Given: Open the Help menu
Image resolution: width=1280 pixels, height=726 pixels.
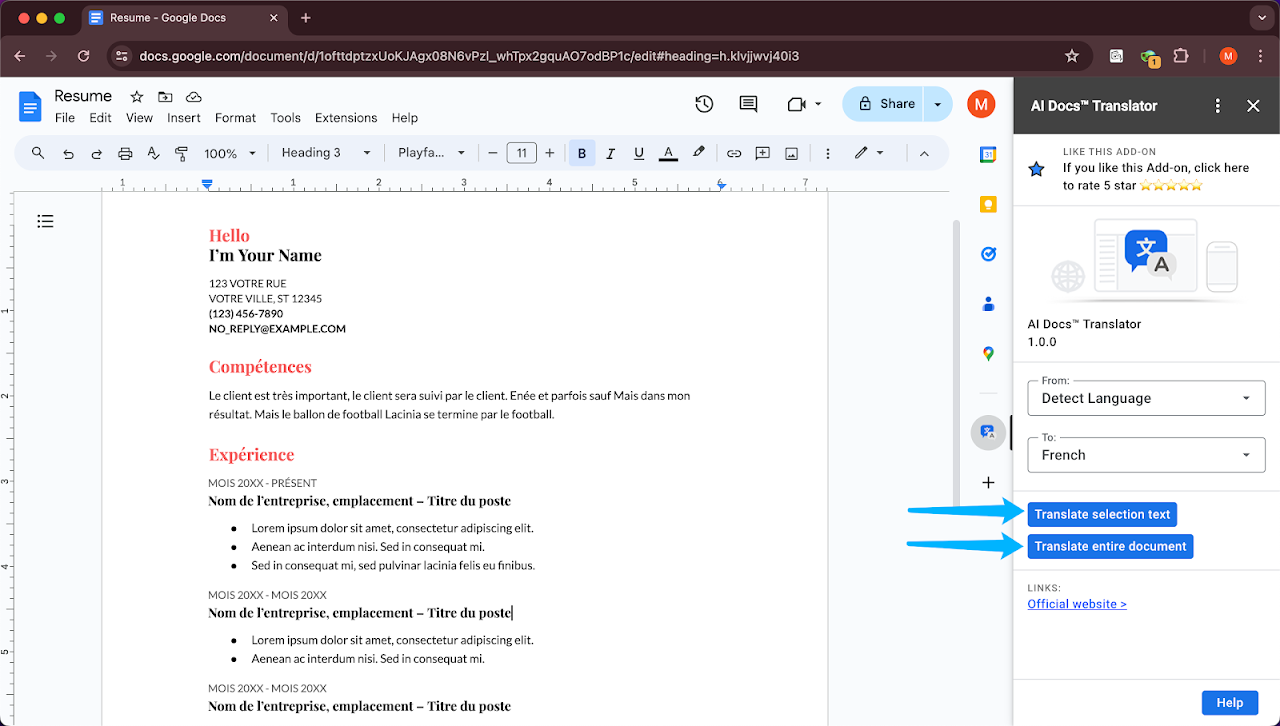Looking at the screenshot, I should [x=405, y=118].
